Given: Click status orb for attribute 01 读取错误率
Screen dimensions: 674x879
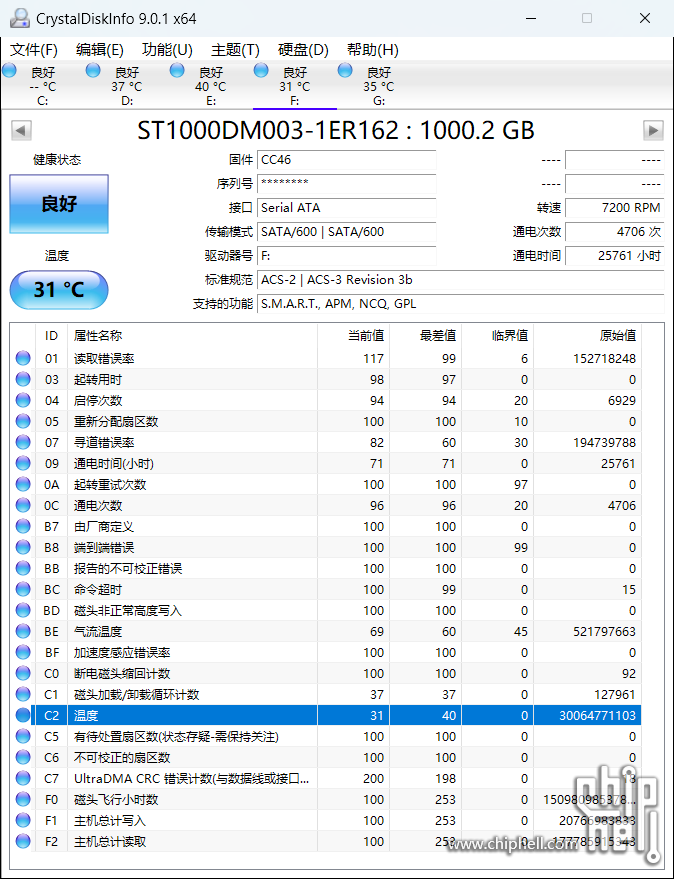Looking at the screenshot, I should coord(23,358).
